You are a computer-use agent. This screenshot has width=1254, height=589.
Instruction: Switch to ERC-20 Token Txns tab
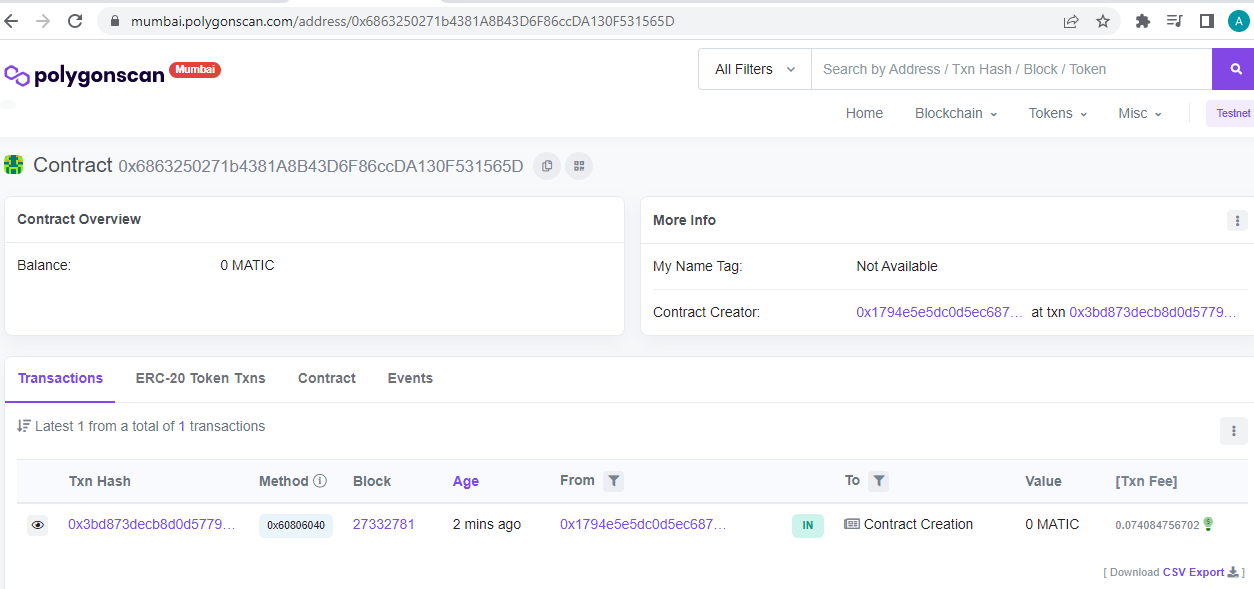pos(201,378)
